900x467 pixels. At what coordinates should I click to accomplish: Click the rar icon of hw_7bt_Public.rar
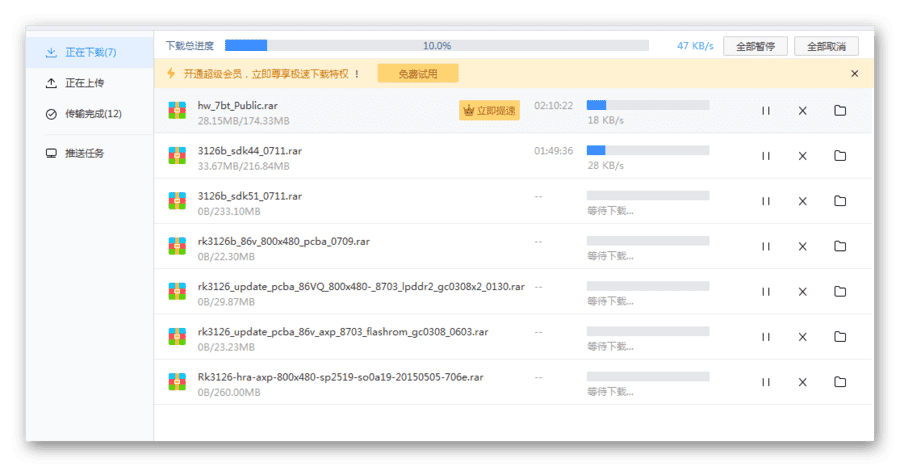[x=177, y=110]
